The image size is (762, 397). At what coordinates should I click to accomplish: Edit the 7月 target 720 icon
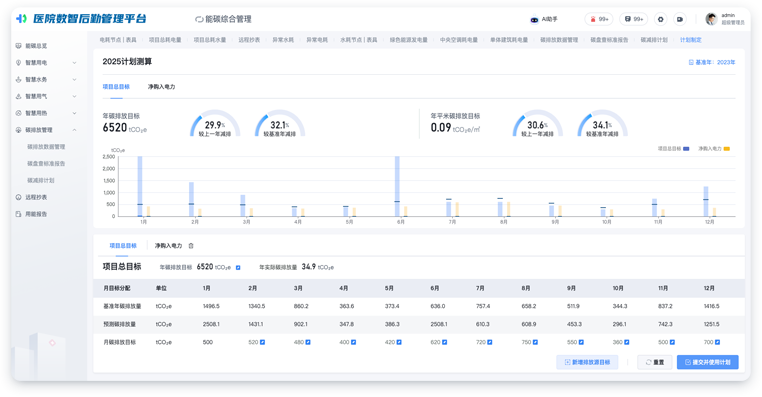coord(489,342)
